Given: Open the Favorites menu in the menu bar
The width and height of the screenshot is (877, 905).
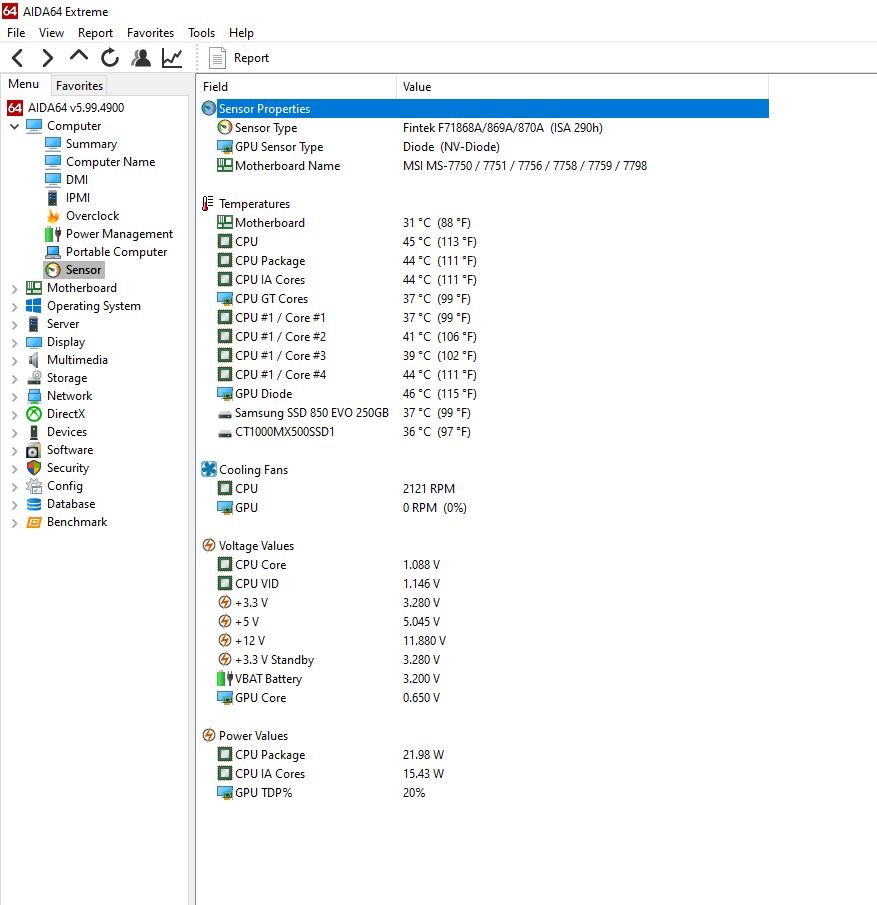Looking at the screenshot, I should 150,33.
